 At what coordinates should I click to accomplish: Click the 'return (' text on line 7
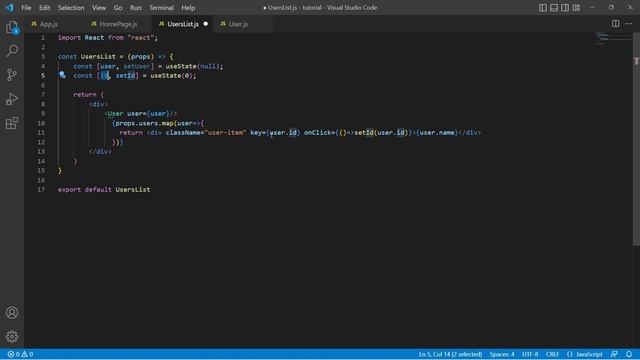click(x=89, y=94)
